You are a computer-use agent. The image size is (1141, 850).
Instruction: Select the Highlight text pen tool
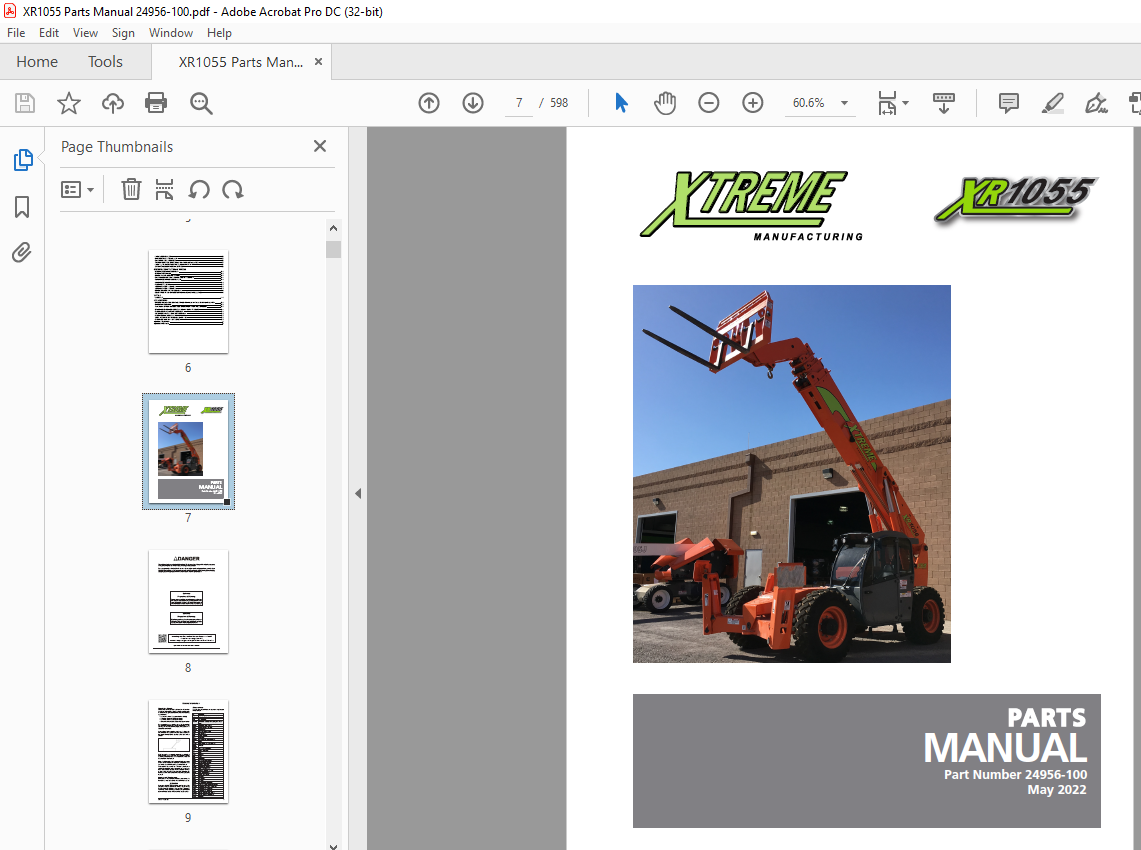click(1052, 103)
